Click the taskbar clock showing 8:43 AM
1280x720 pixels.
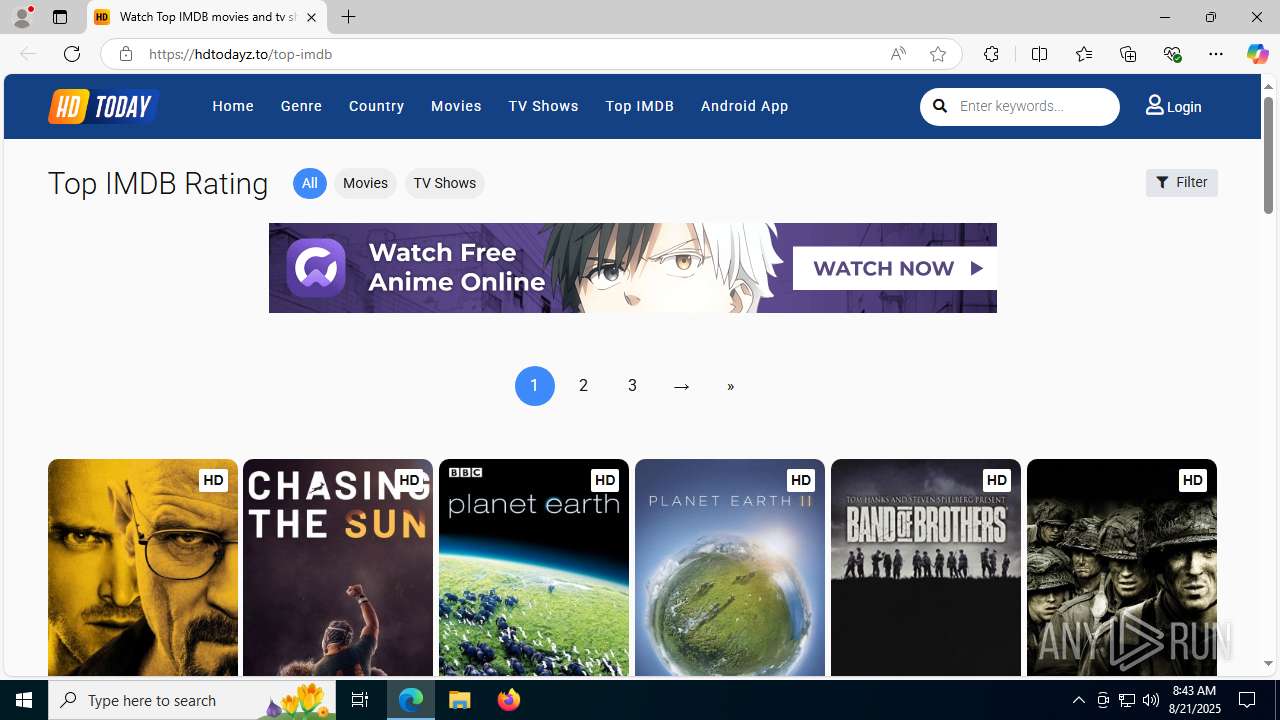coord(1194,699)
